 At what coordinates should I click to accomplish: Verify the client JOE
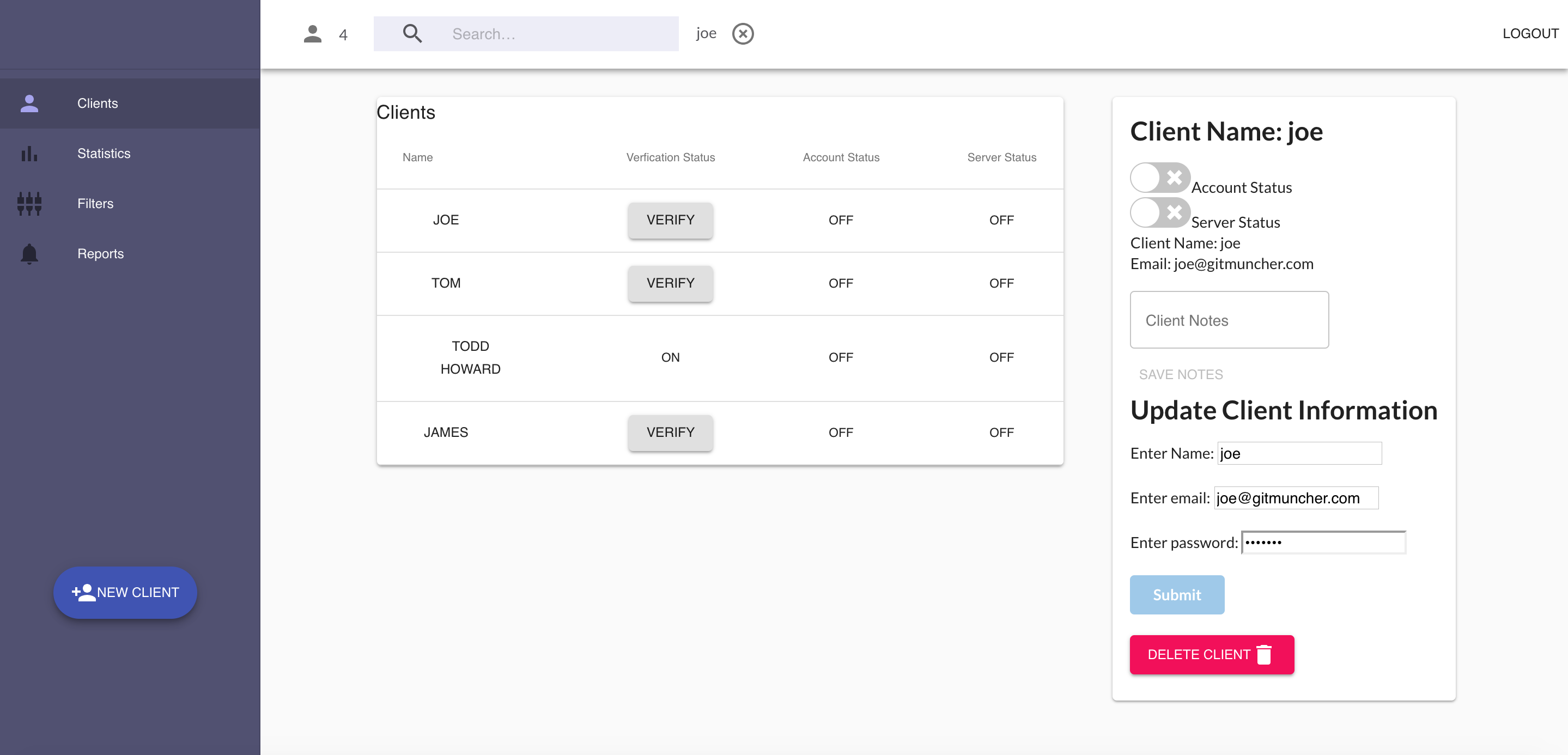click(x=670, y=220)
